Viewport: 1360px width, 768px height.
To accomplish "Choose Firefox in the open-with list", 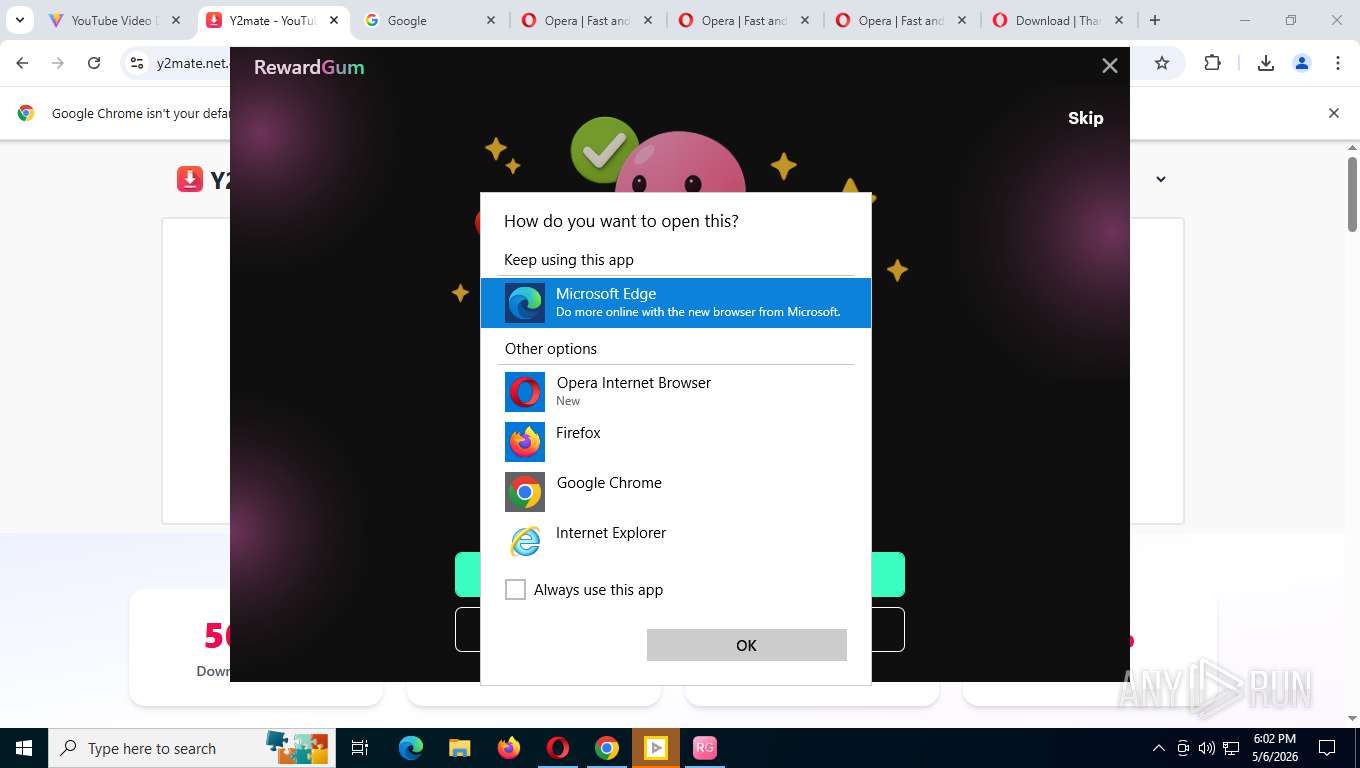I will coord(676,441).
